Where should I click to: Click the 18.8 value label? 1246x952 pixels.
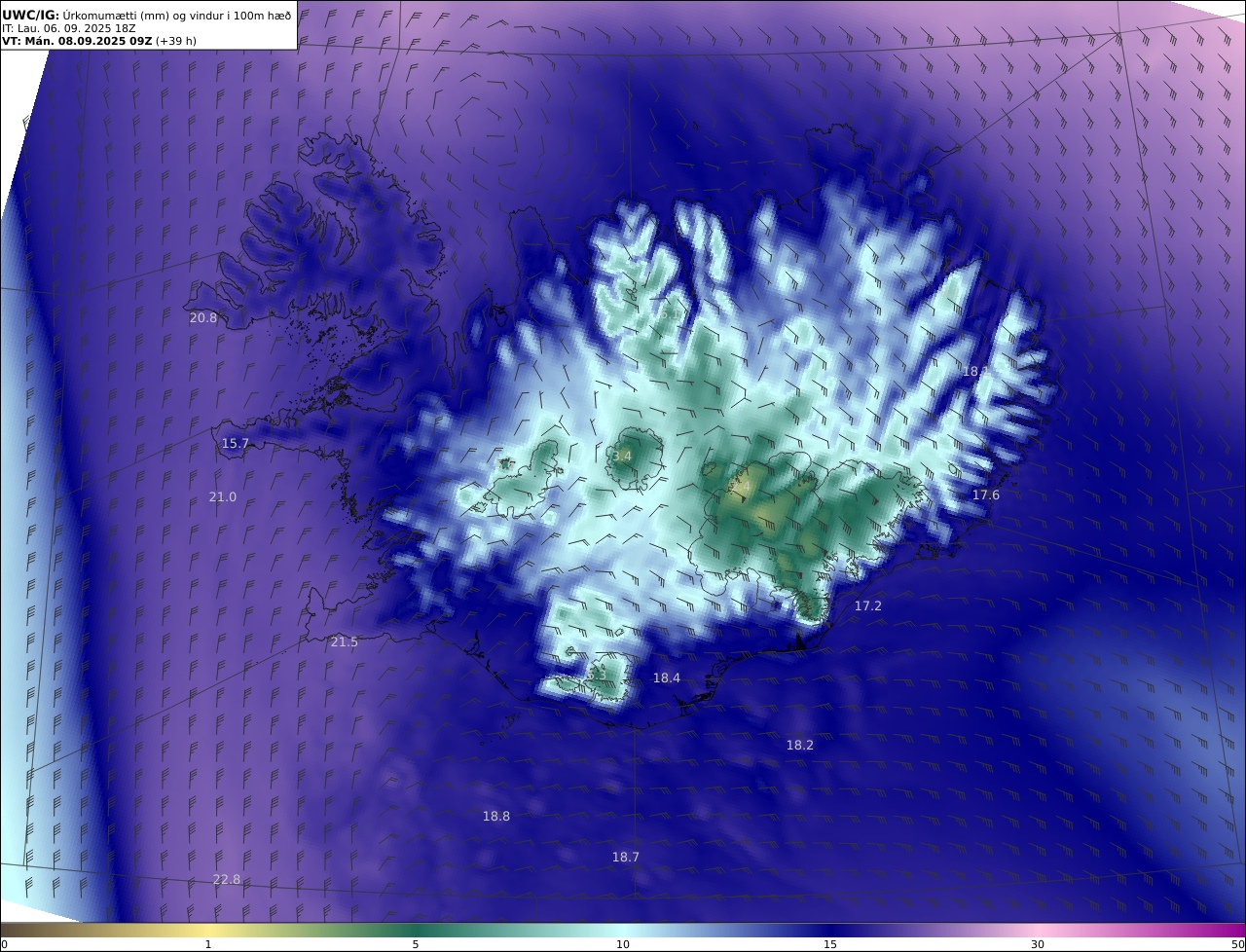(496, 817)
